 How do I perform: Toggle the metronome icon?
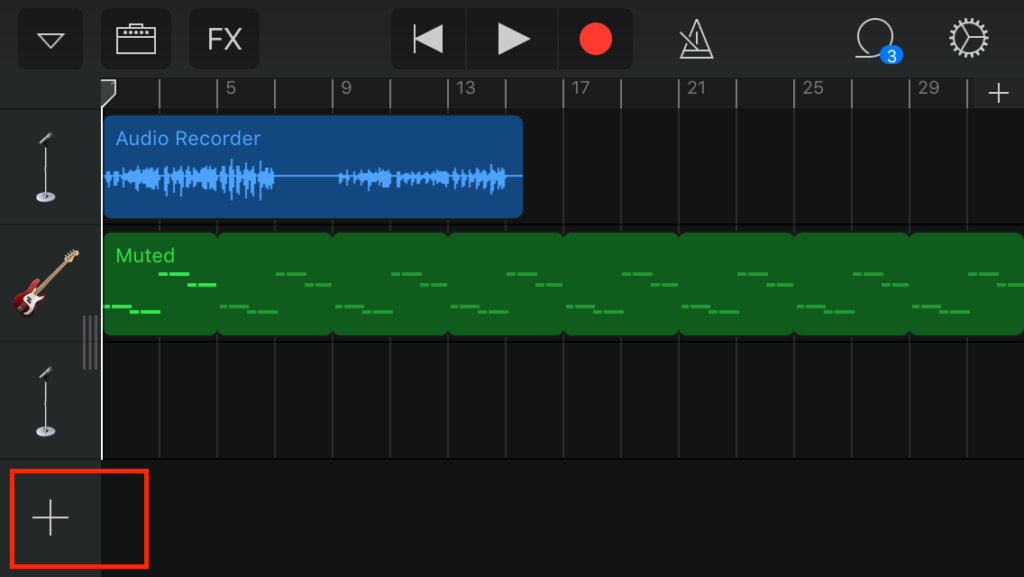click(696, 39)
